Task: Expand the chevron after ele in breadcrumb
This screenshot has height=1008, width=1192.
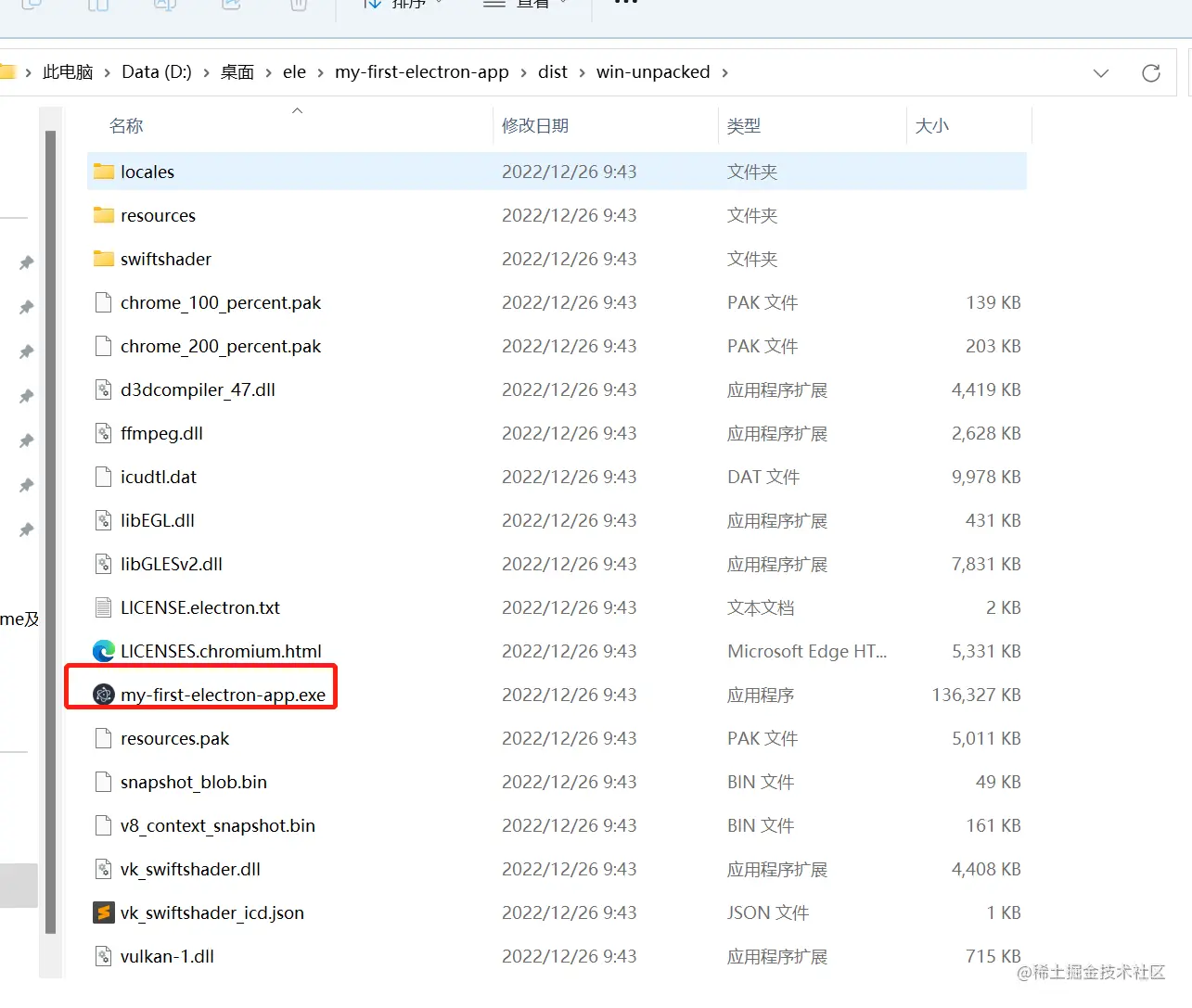Action: tap(321, 72)
